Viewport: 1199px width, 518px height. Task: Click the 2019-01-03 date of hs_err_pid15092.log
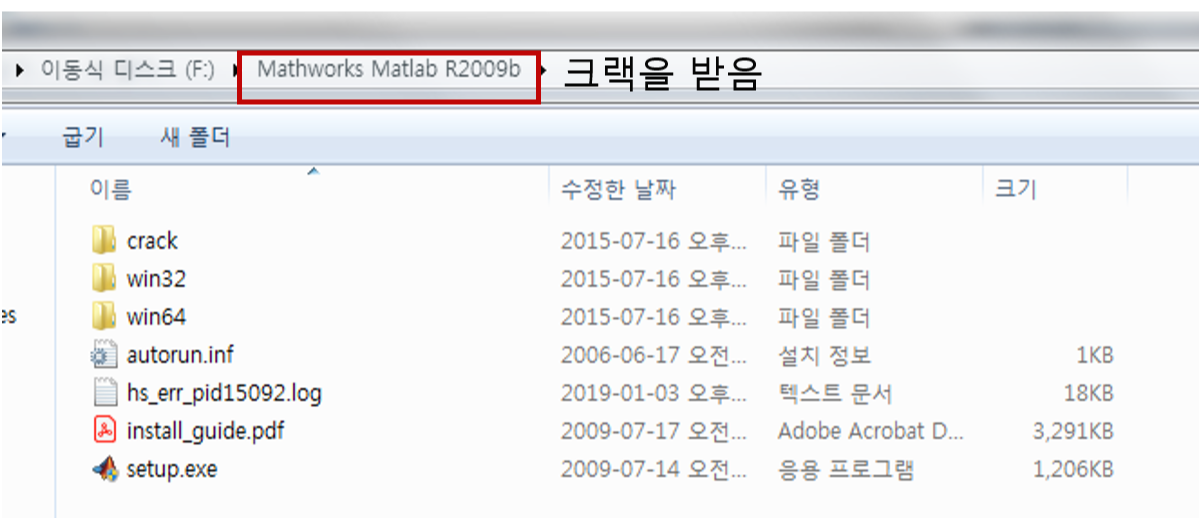[x=653, y=394]
